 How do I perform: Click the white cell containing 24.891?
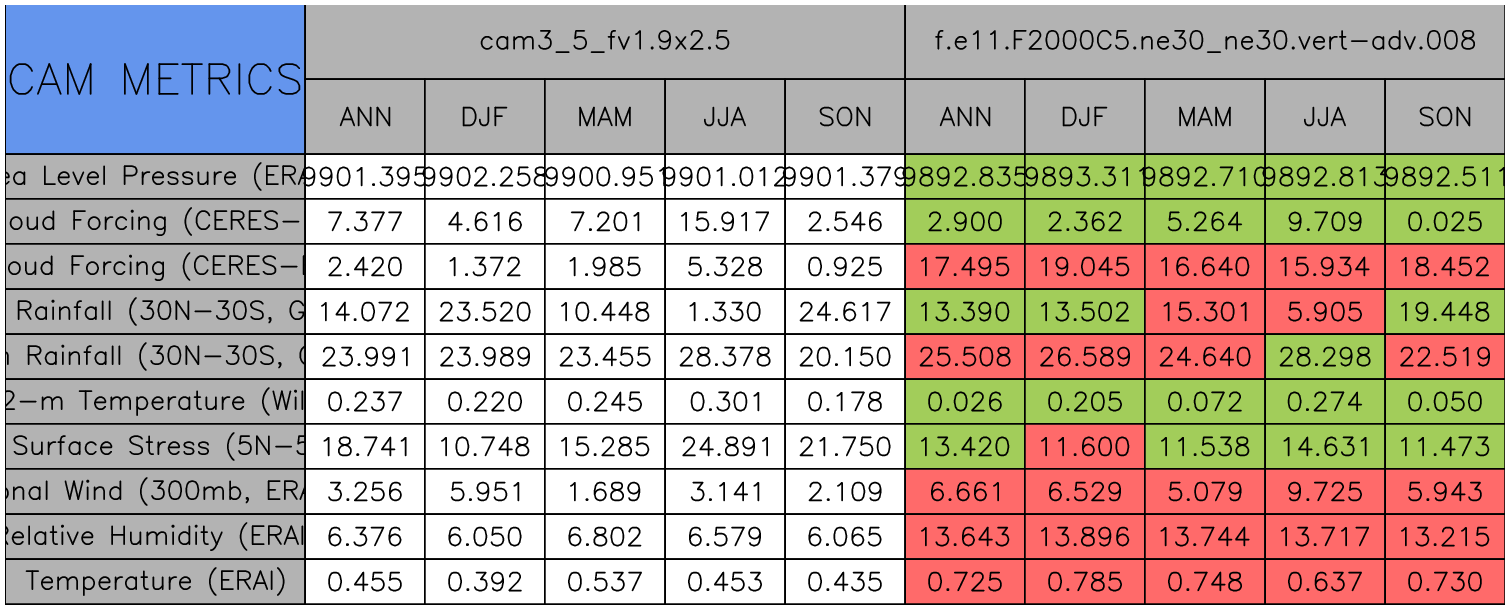[x=725, y=446]
